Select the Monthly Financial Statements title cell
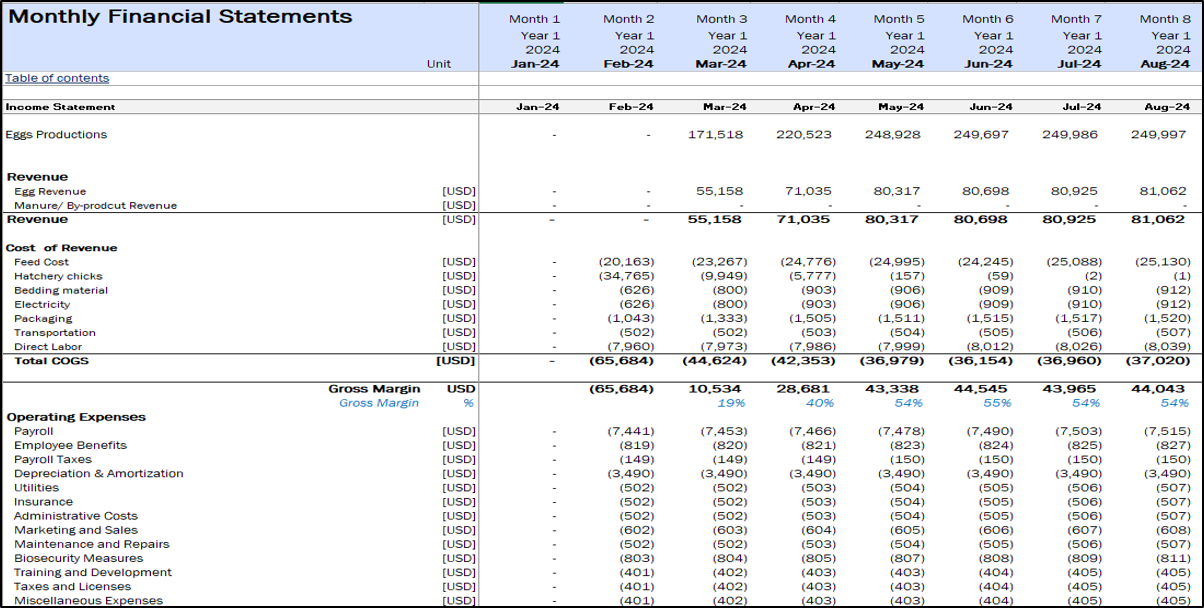 click(180, 17)
